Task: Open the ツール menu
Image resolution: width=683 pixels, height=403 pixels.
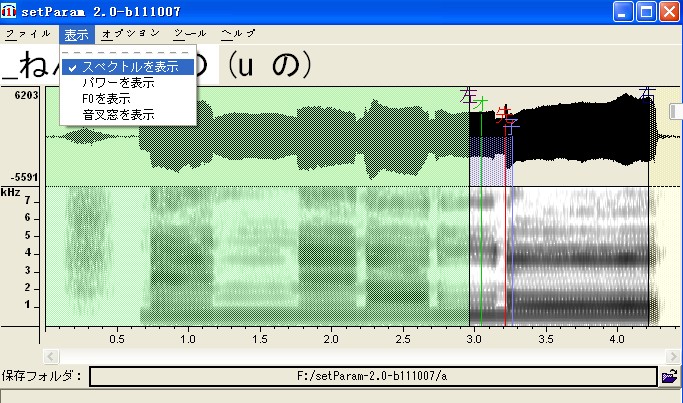Action: 190,34
